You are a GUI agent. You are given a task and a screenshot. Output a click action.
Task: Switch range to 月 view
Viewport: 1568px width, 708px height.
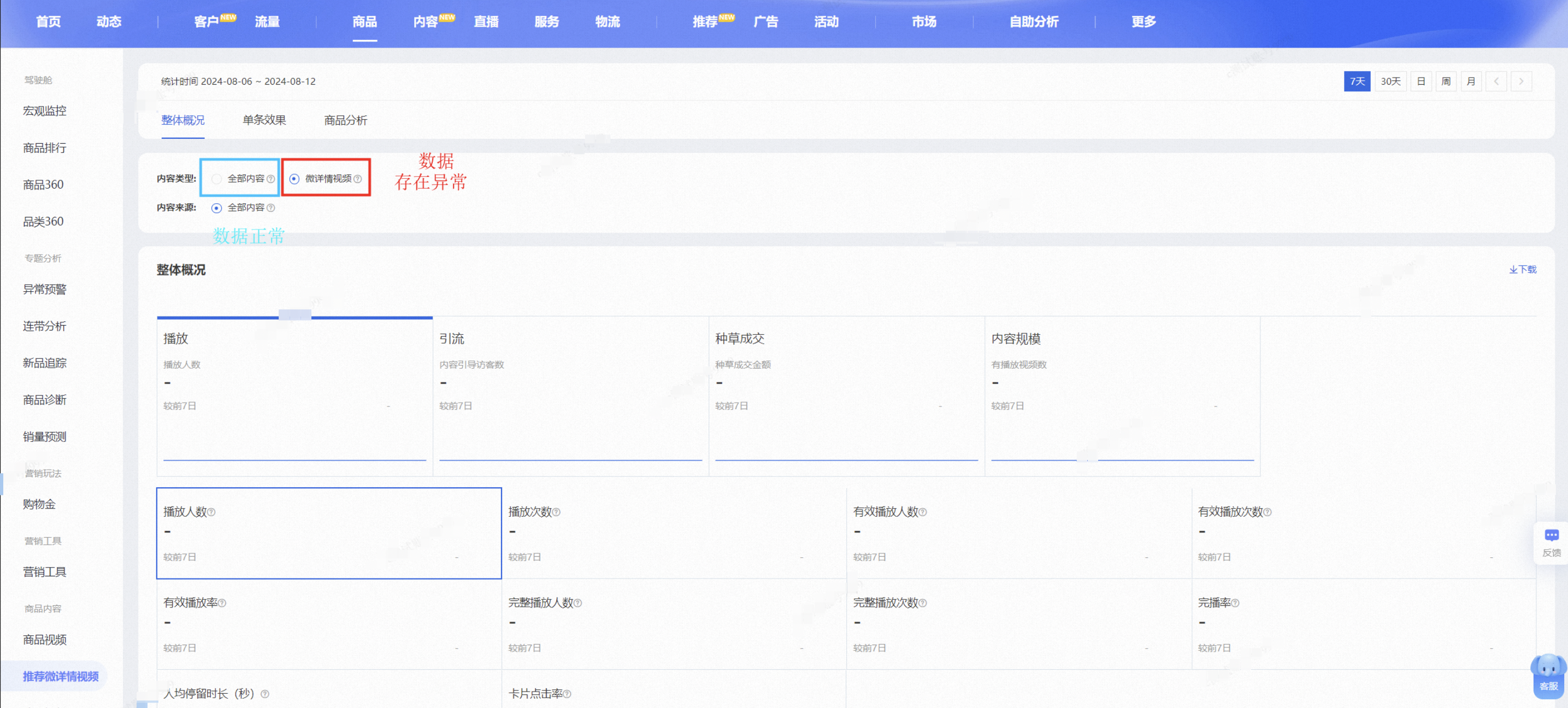[1471, 81]
